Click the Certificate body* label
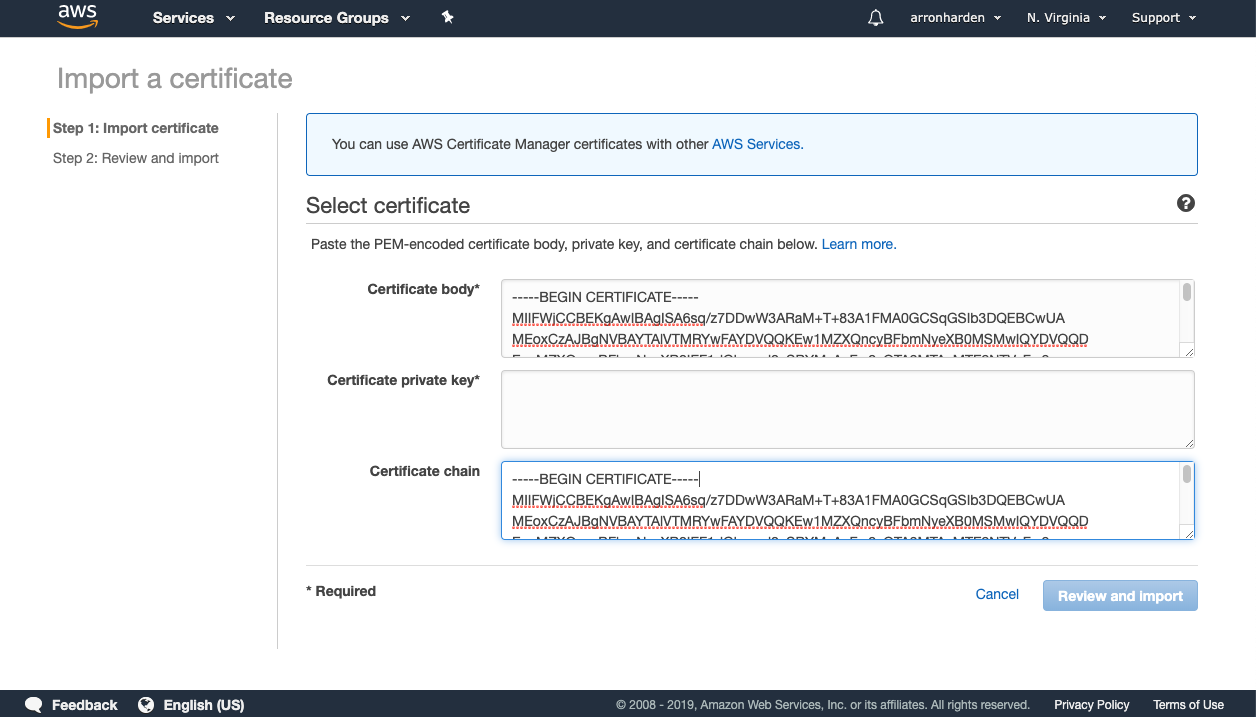Screen dimensions: 1256x717 click(424, 289)
